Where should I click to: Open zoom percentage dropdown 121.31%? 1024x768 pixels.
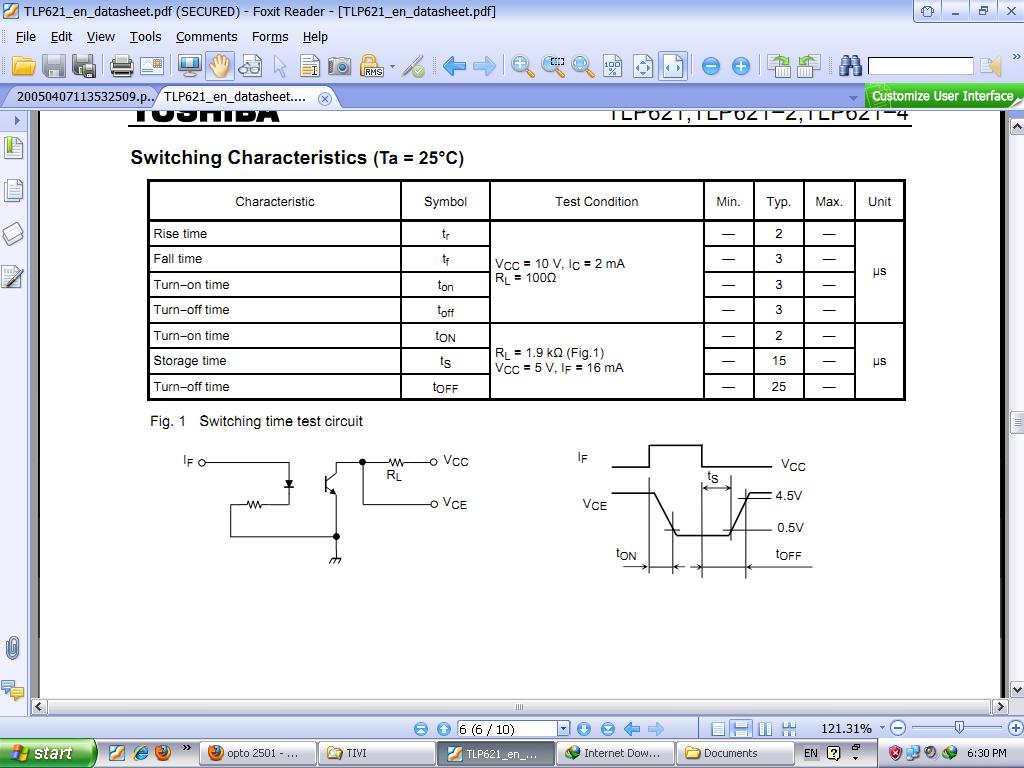pos(882,728)
